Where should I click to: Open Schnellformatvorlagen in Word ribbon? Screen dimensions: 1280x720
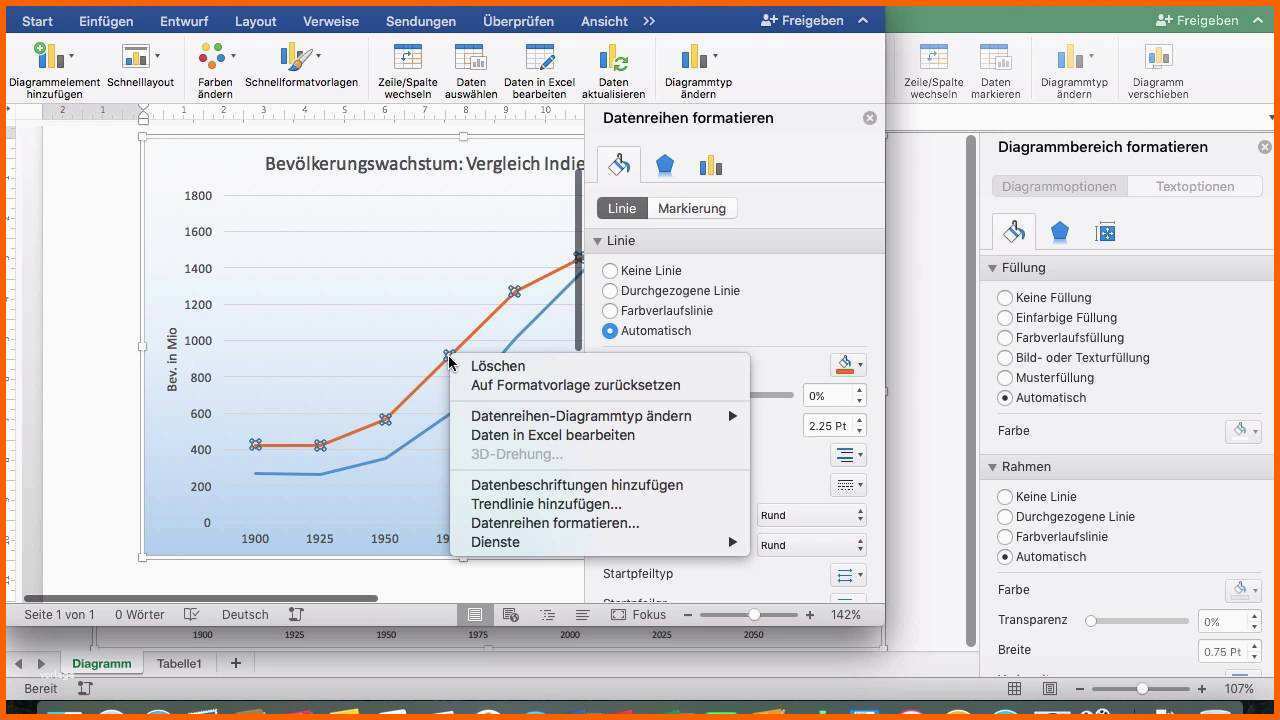tap(301, 66)
